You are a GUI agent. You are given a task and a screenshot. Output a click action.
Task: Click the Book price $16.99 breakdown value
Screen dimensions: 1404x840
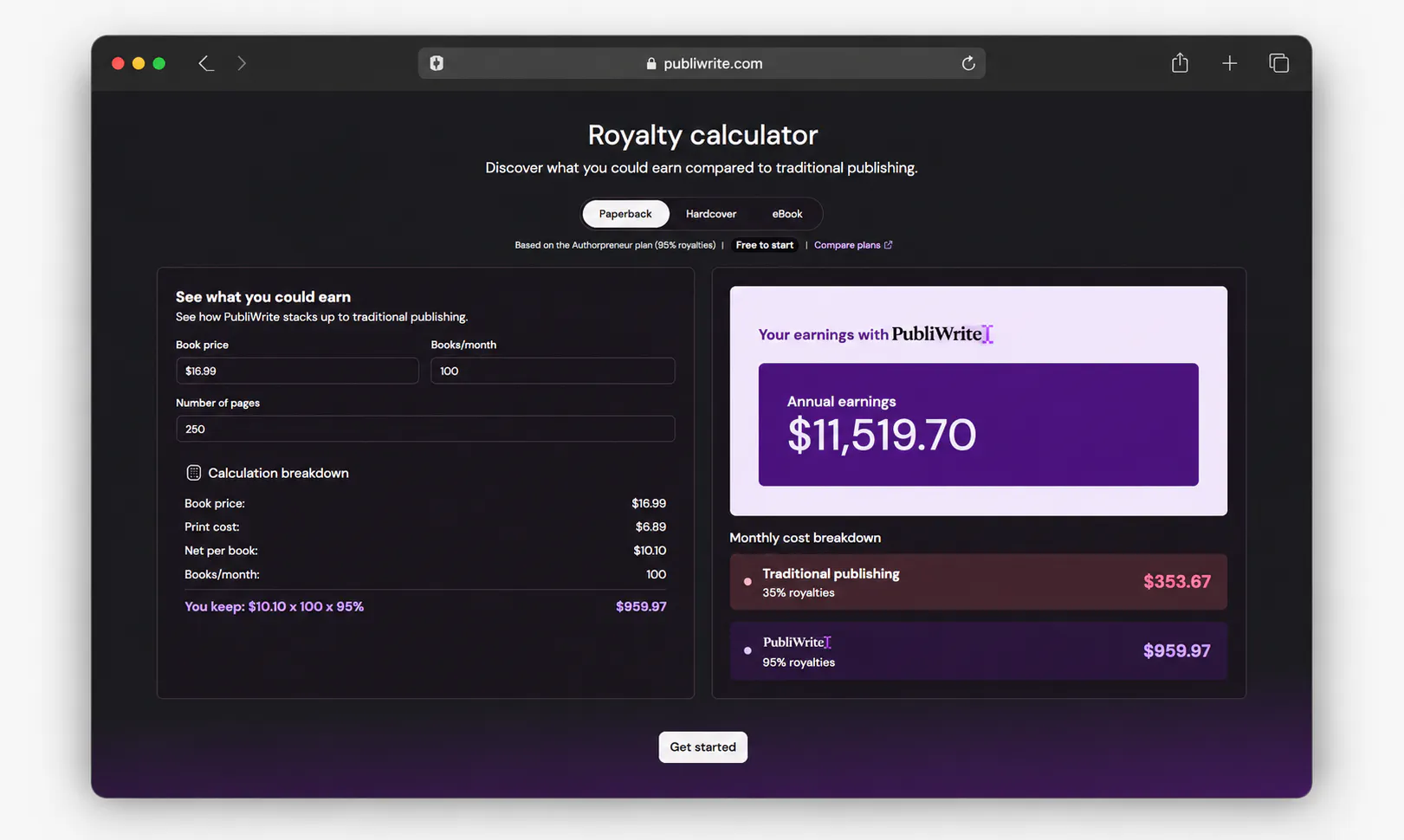649,503
